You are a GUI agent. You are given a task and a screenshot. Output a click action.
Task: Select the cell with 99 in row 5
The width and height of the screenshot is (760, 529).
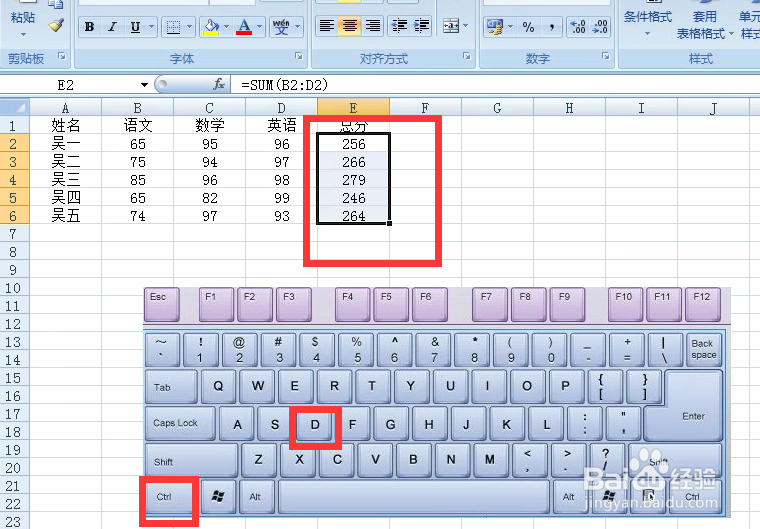coord(282,198)
